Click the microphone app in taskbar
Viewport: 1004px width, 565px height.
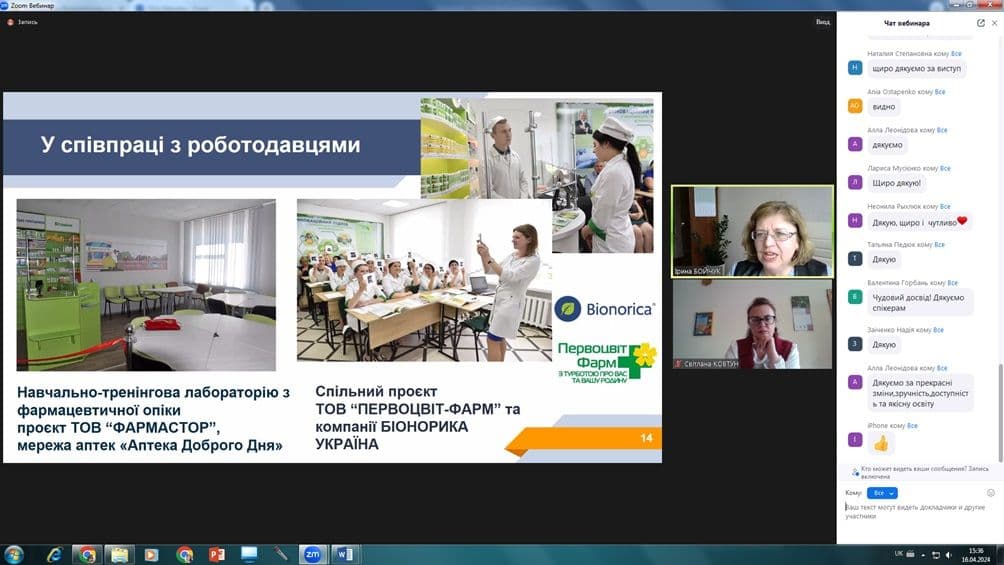(280, 554)
